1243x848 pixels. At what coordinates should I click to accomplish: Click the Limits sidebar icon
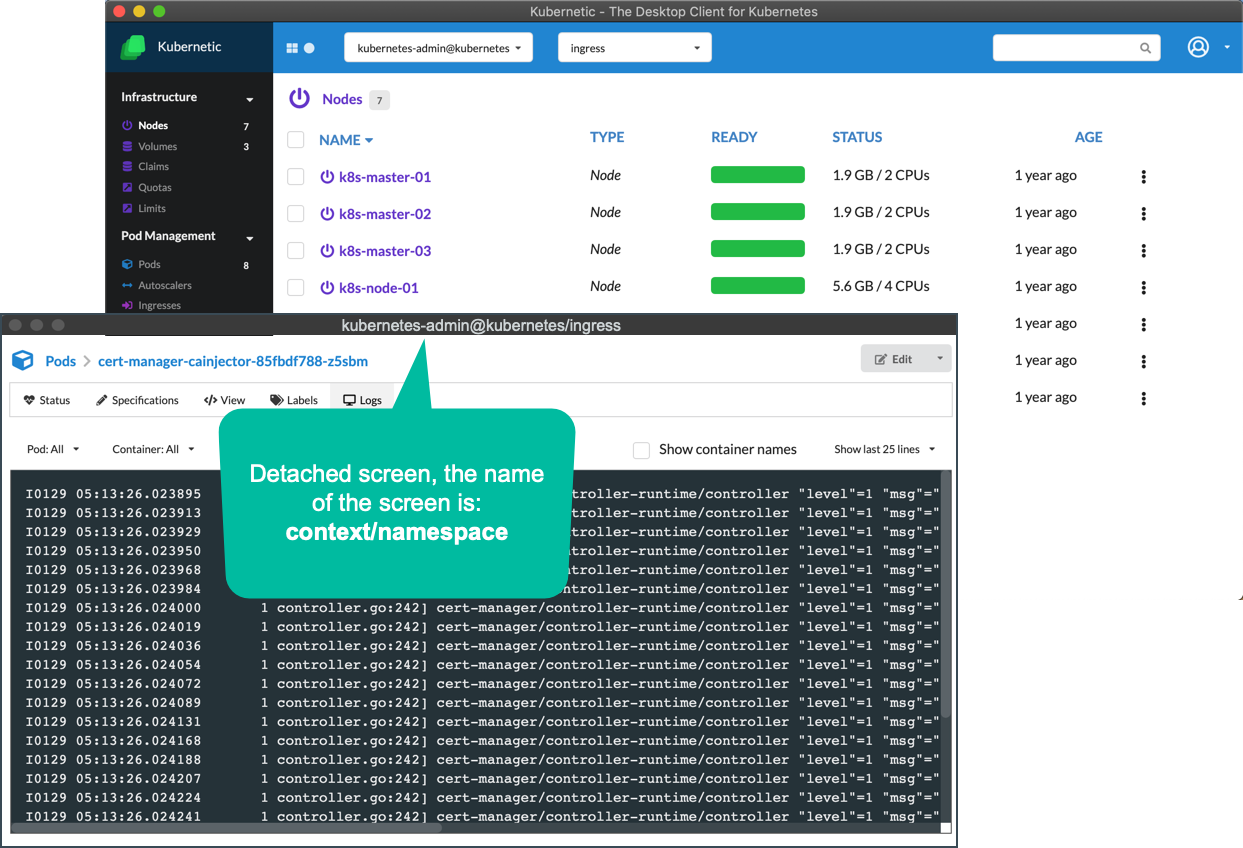127,209
